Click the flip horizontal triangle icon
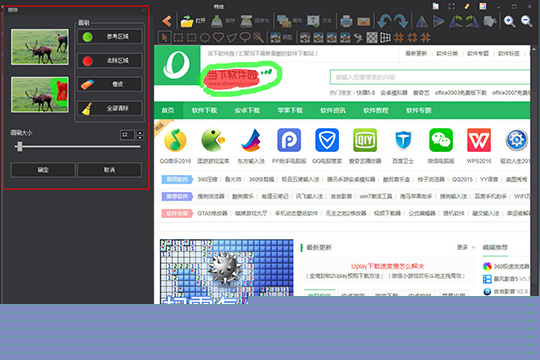The image size is (540, 360). (x=422, y=21)
